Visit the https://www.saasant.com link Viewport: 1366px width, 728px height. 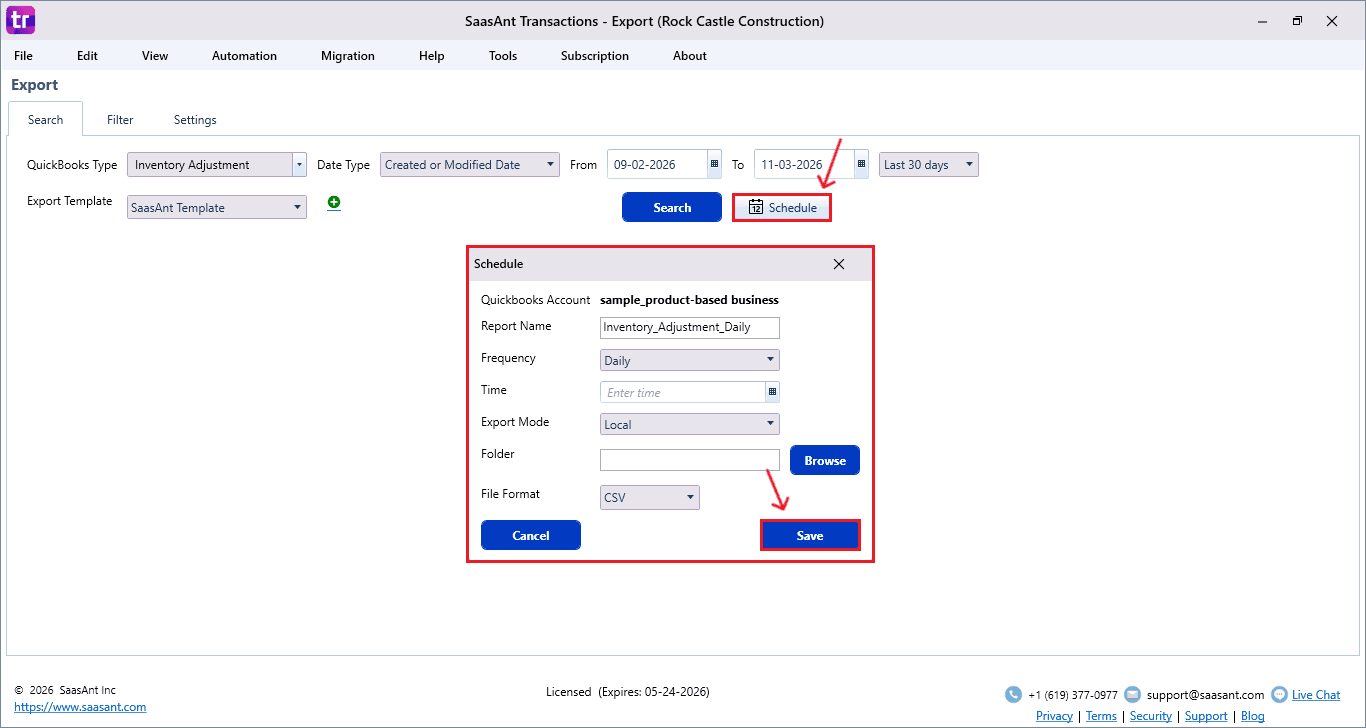pos(80,707)
